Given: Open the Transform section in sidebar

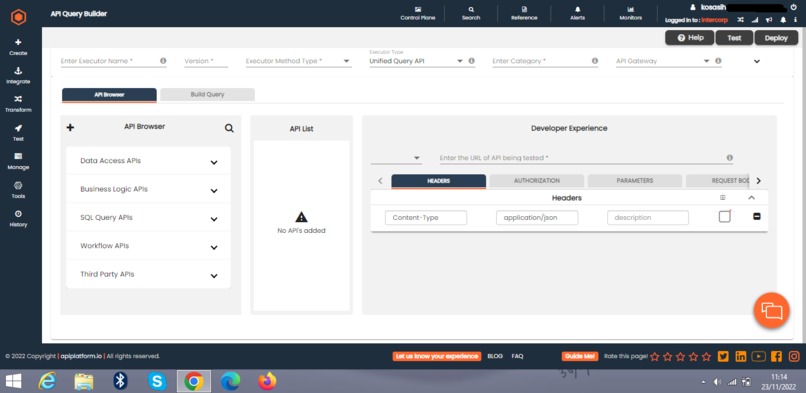Looking at the screenshot, I should (19, 104).
